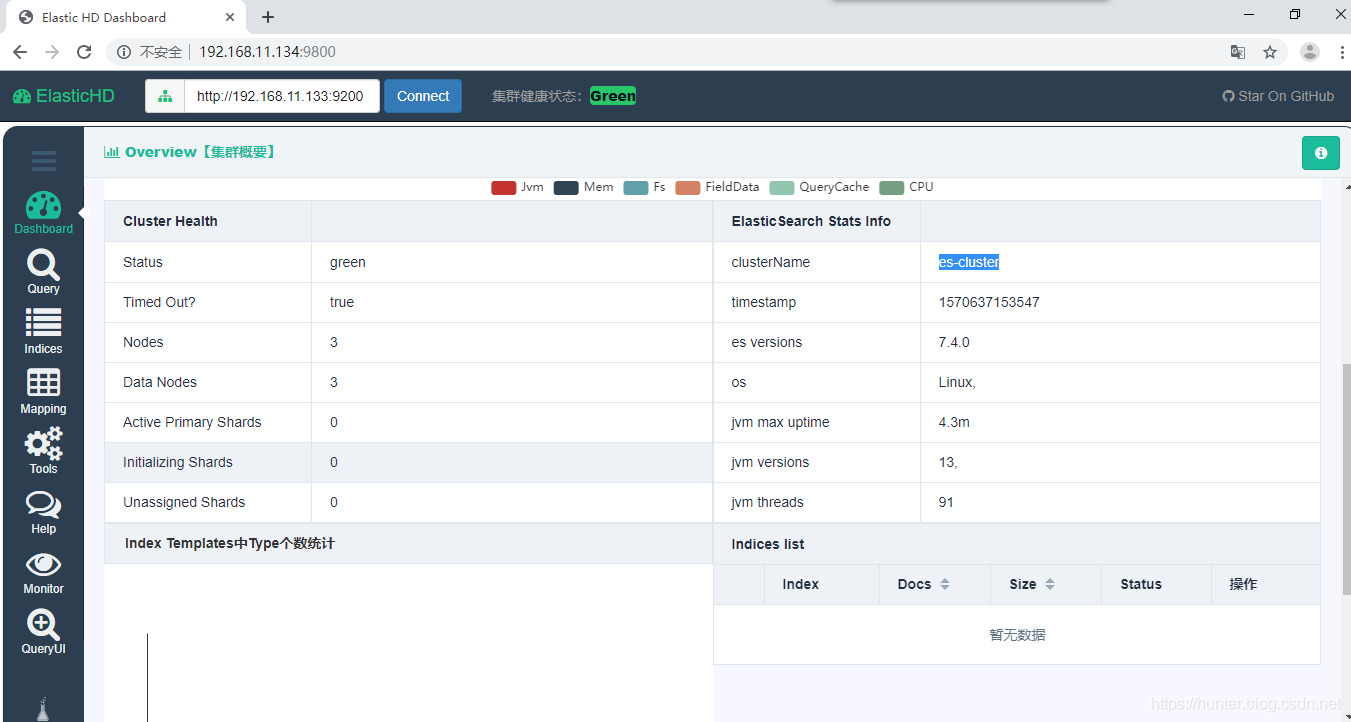This screenshot has width=1351, height=722.
Task: Click the Status green value cell
Action: coord(511,262)
